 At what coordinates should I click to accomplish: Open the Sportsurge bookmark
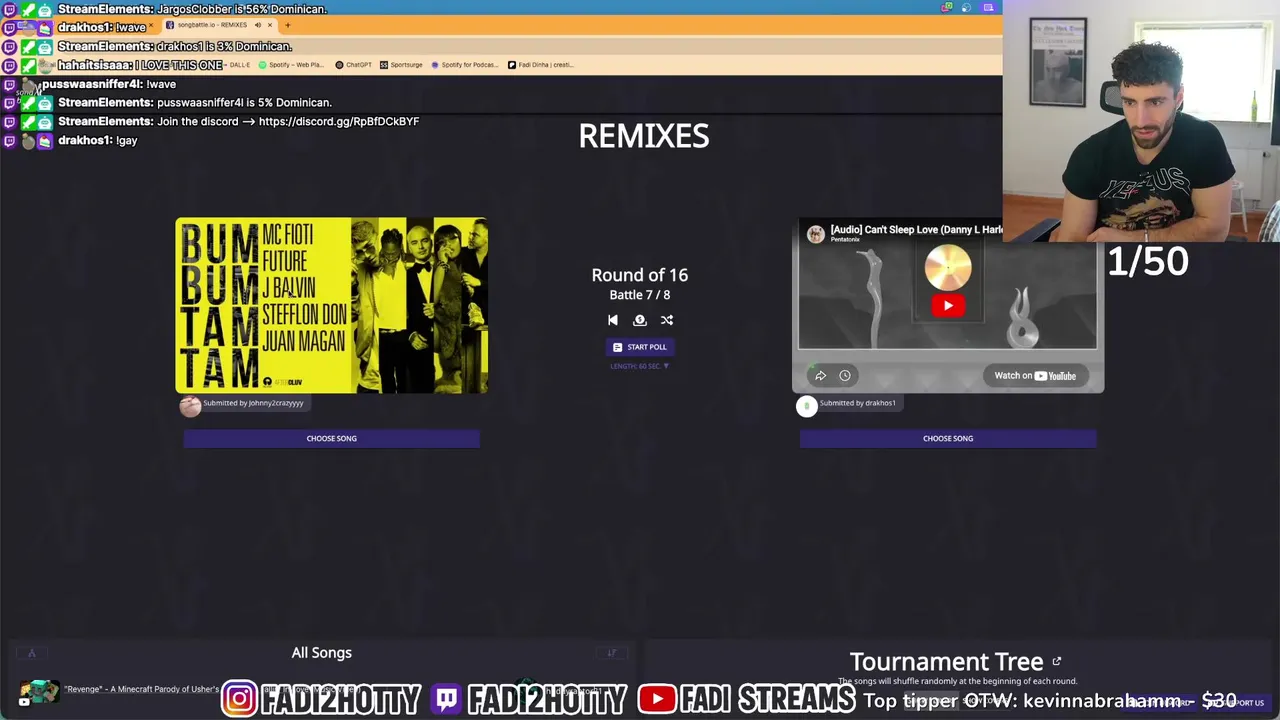tap(401, 65)
